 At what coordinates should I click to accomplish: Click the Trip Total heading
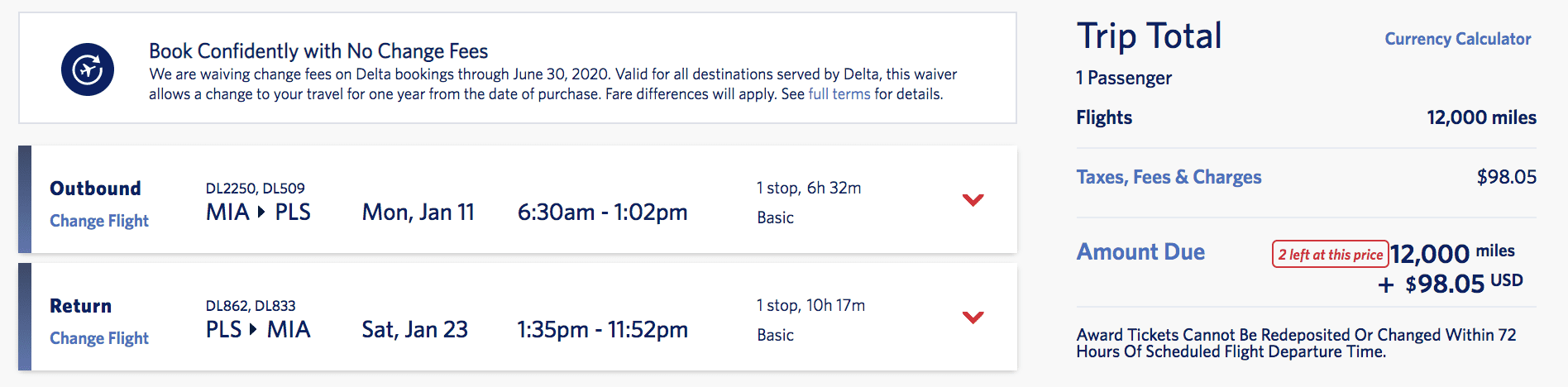[1149, 36]
